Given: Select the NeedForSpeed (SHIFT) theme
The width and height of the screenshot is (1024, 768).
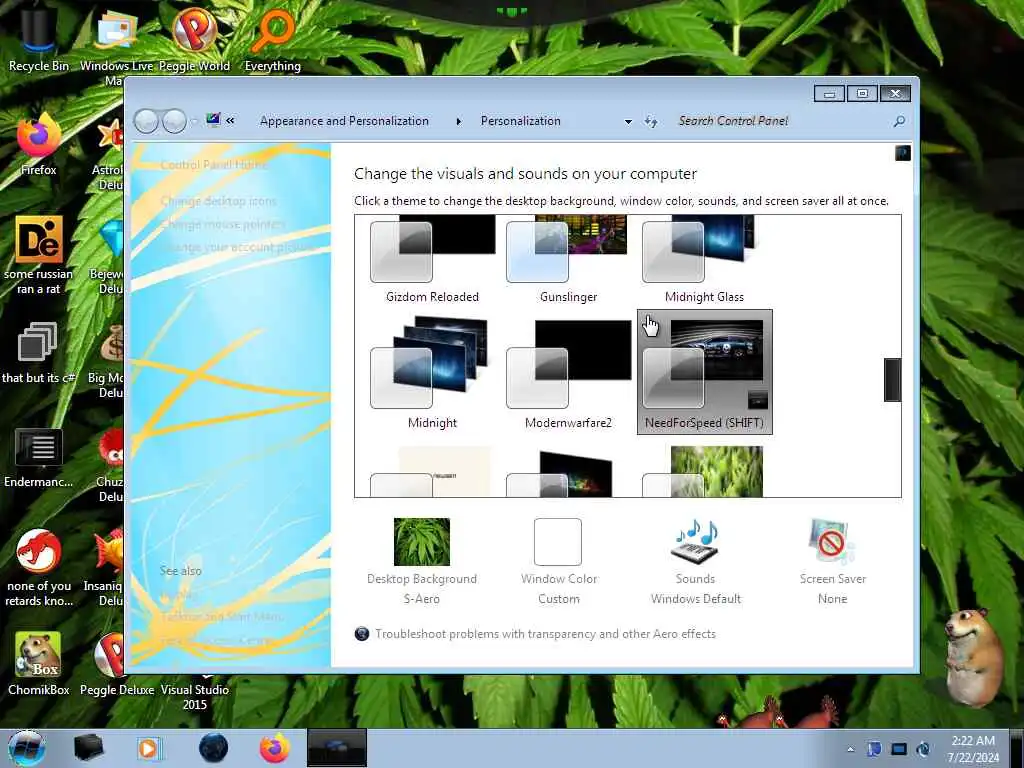Looking at the screenshot, I should coord(704,372).
